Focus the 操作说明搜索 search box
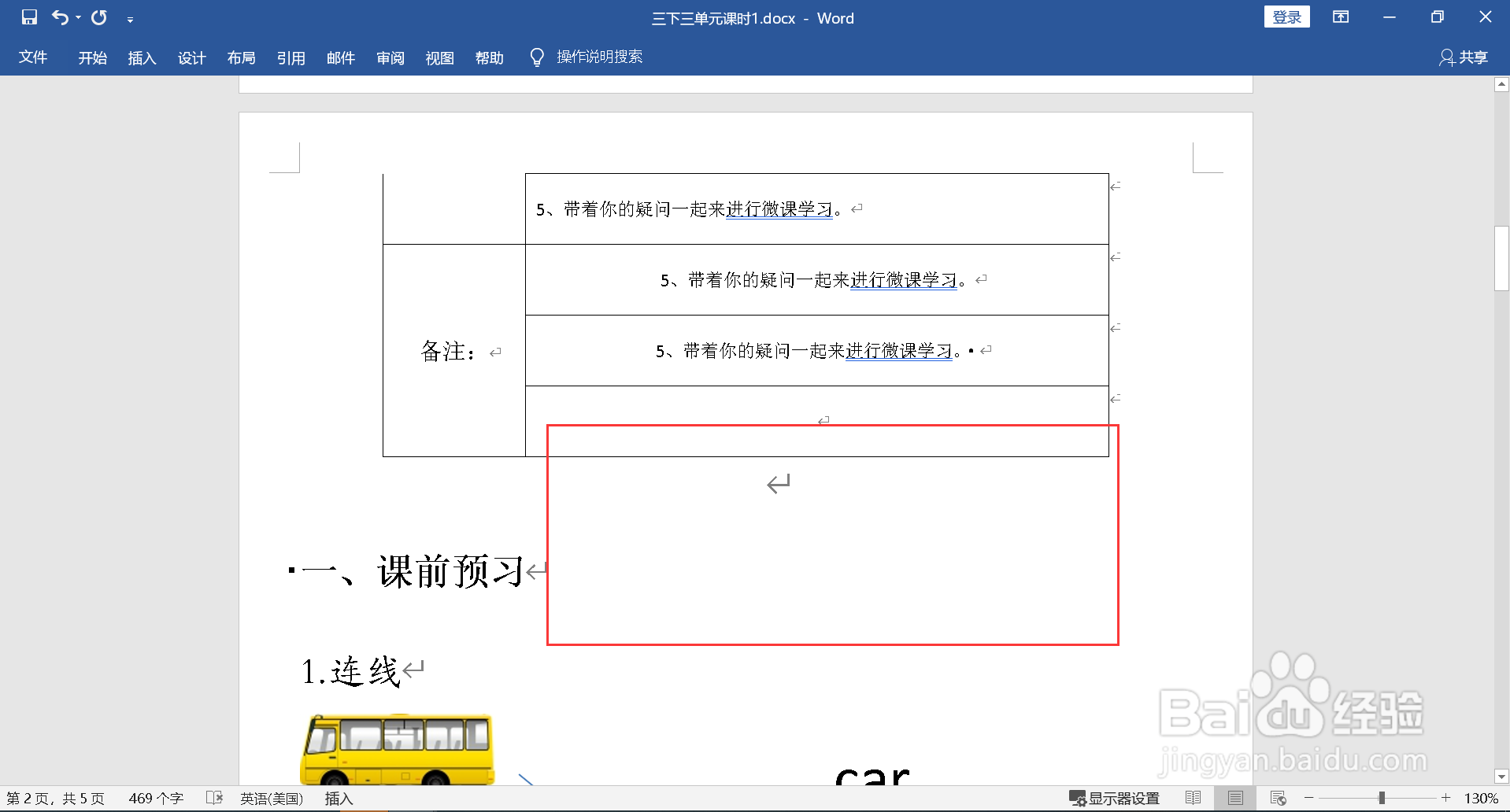Viewport: 1510px width, 812px height. click(600, 57)
